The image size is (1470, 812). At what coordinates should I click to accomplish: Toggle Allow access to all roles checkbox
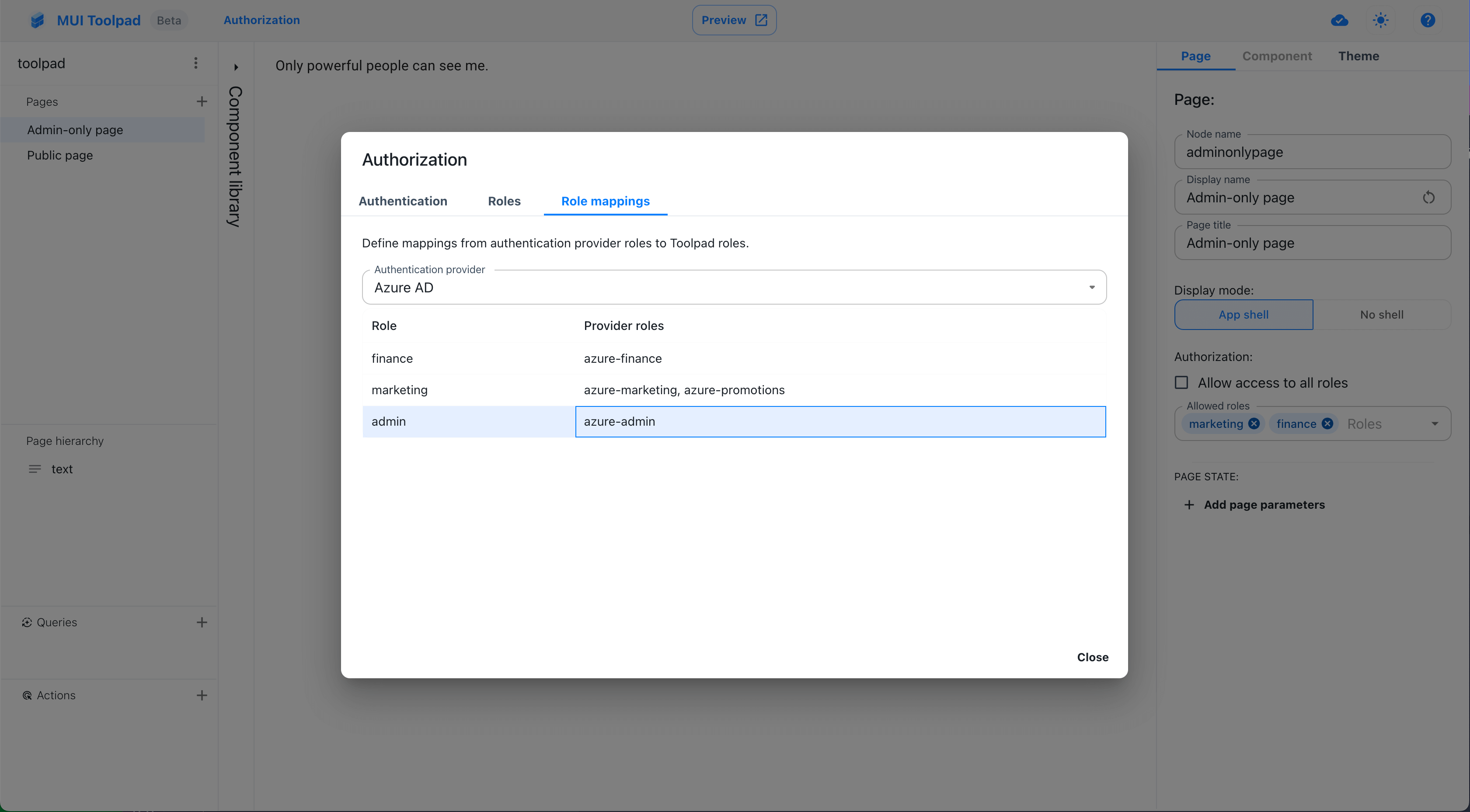point(1182,382)
